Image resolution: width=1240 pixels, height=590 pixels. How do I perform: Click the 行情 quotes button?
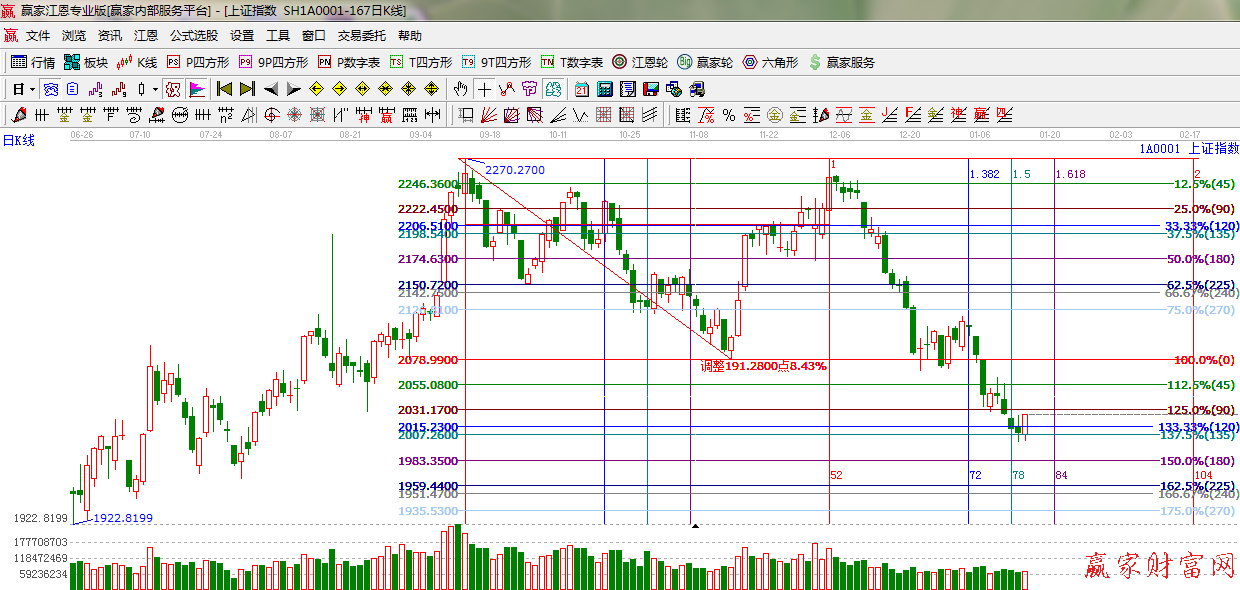pos(33,62)
